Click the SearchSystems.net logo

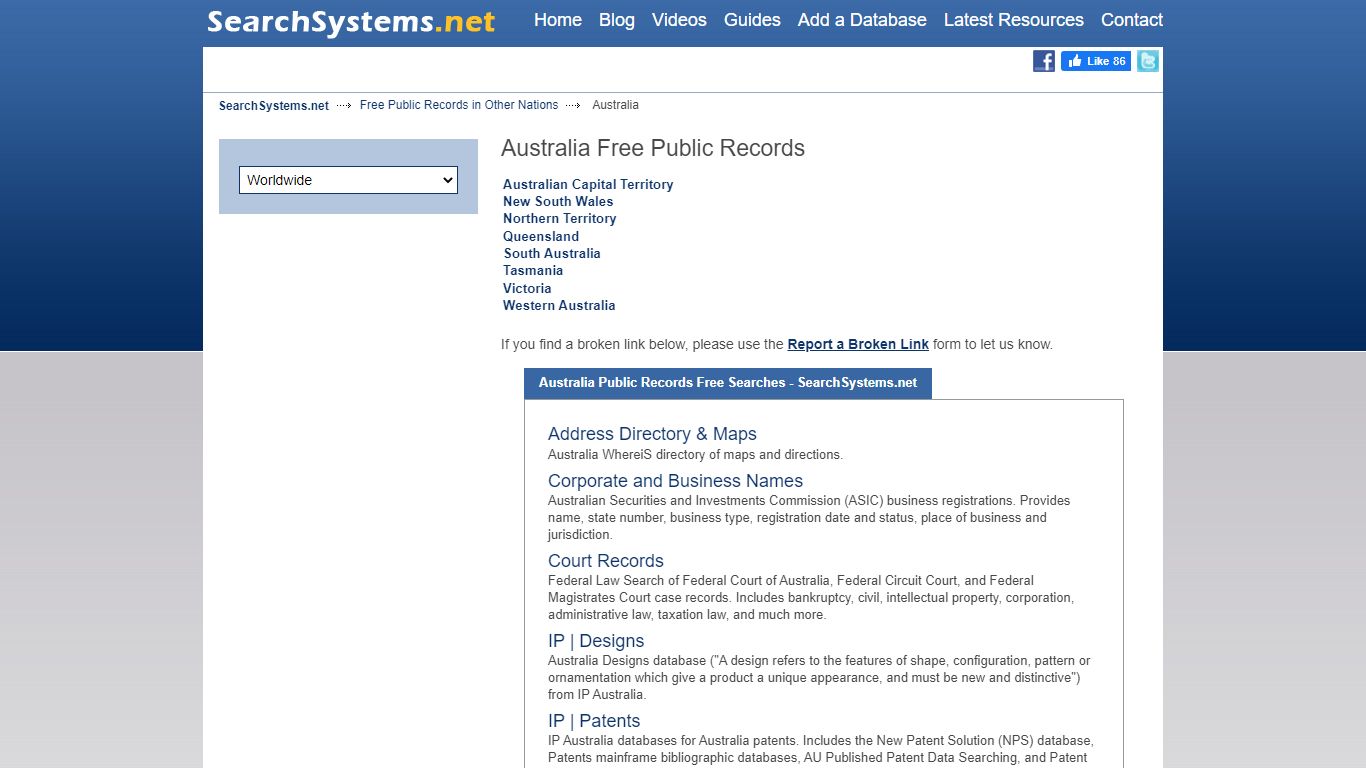tap(351, 21)
